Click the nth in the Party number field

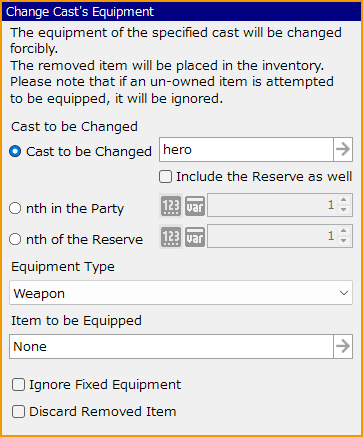click(x=272, y=205)
